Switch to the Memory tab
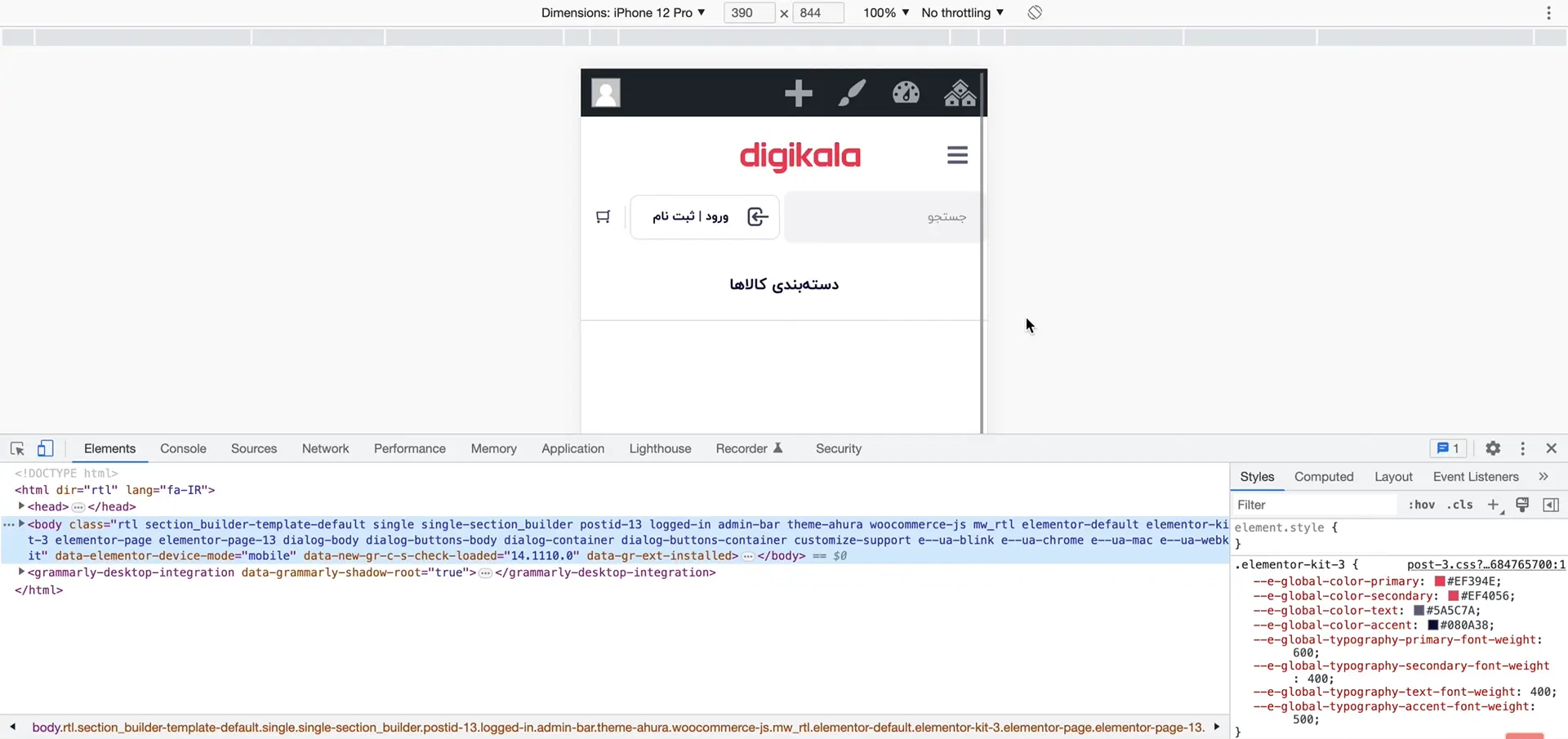Viewport: 1568px width, 739px height. [493, 448]
